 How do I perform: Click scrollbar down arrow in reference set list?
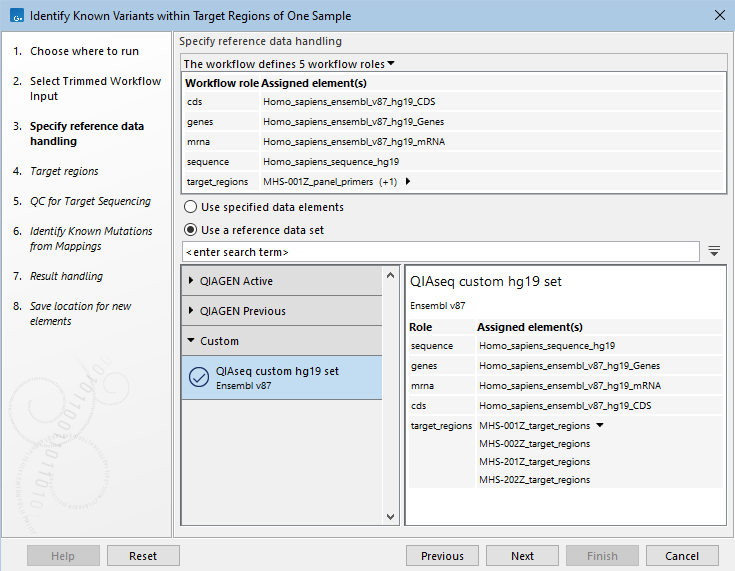391,517
